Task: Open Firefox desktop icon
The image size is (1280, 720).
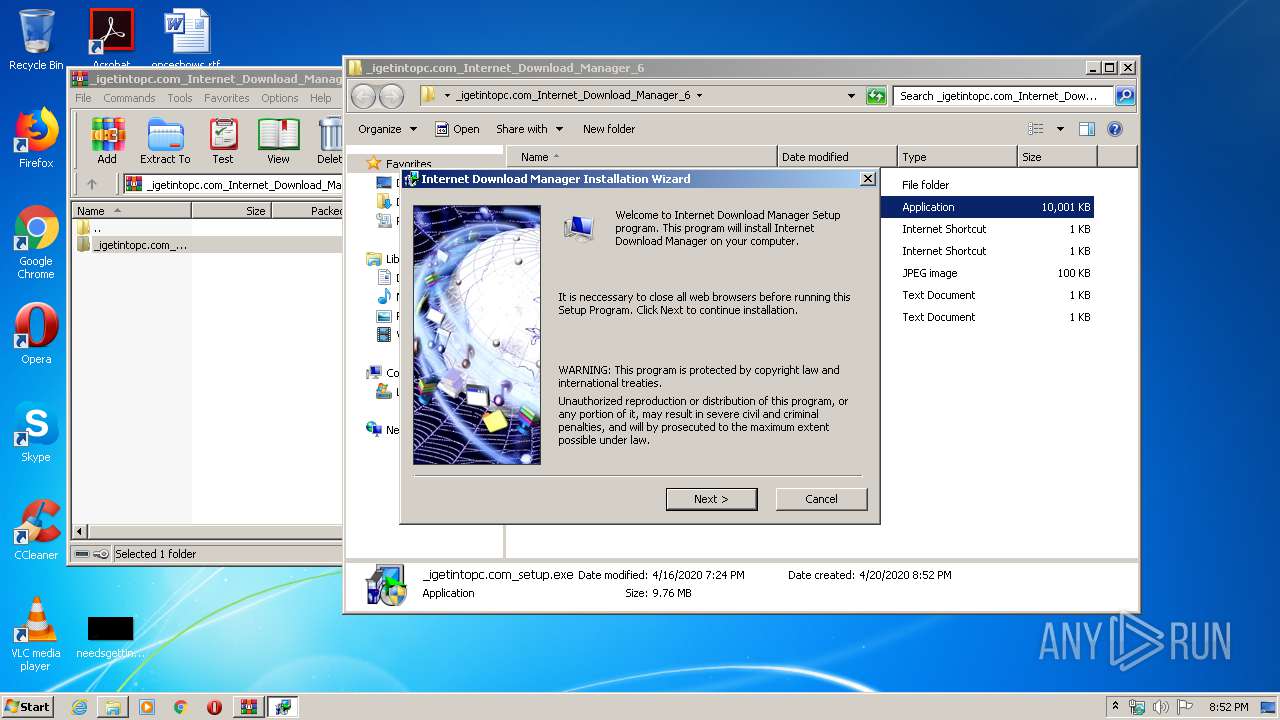Action: click(x=36, y=138)
